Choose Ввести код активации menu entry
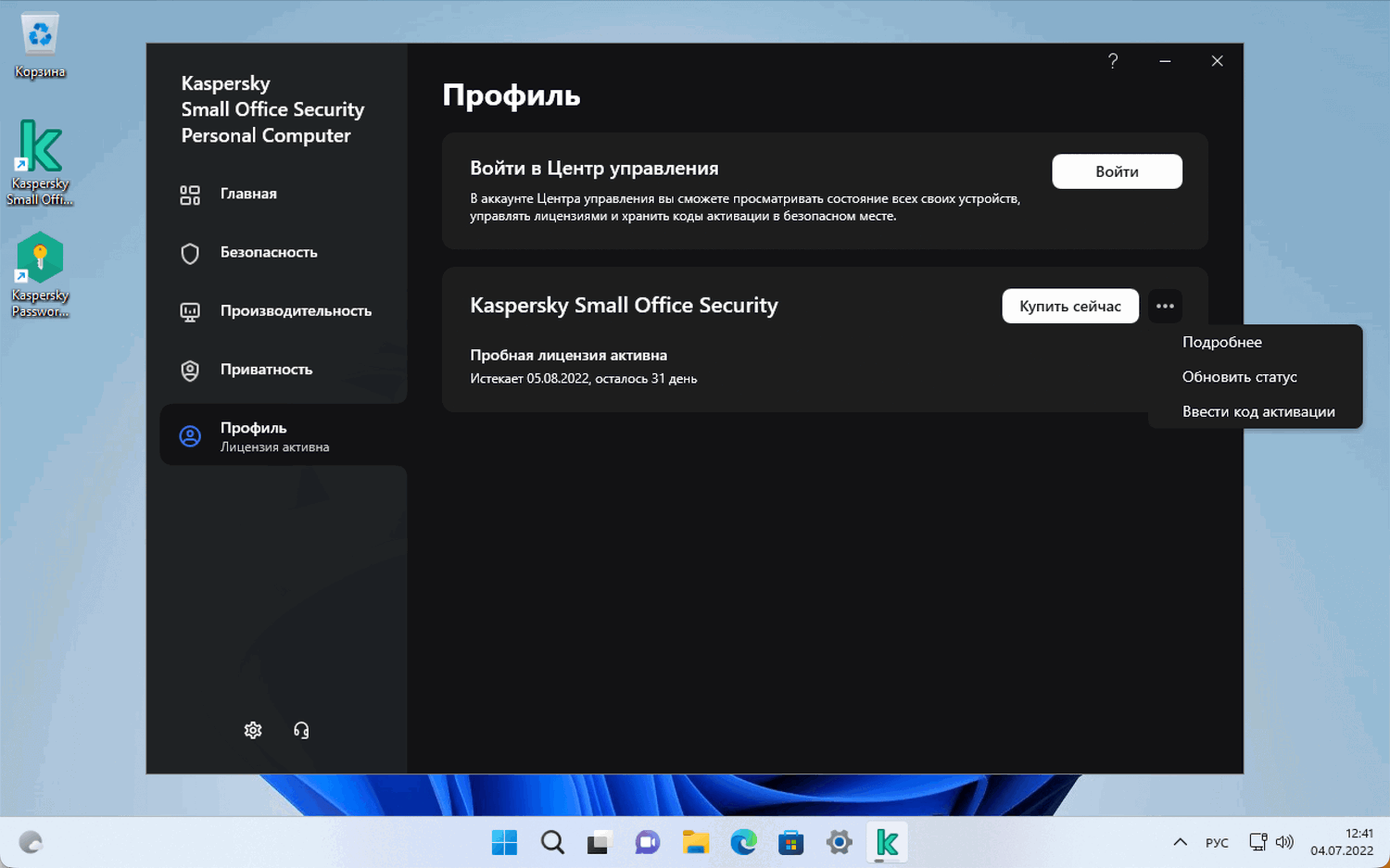 pos(1256,411)
